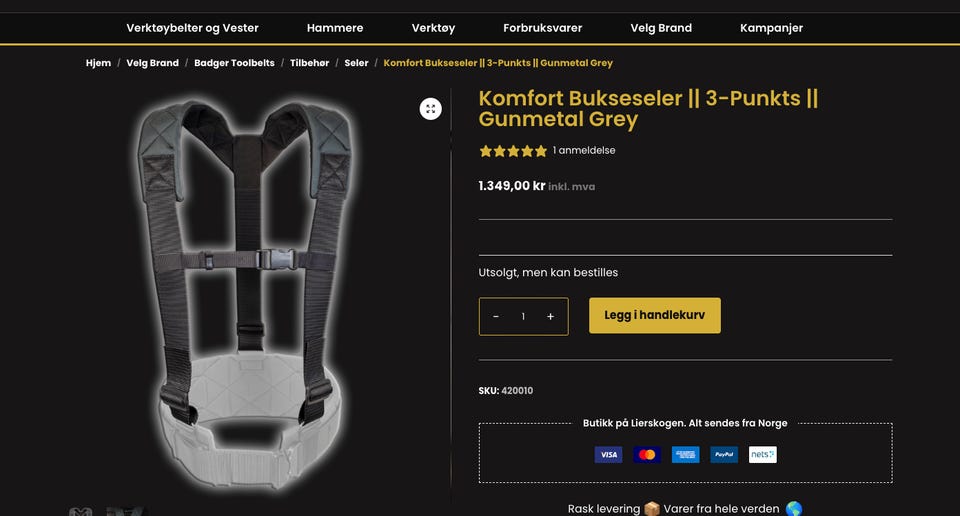The width and height of the screenshot is (960, 516).
Task: Click the quantity number field
Action: 523,316
